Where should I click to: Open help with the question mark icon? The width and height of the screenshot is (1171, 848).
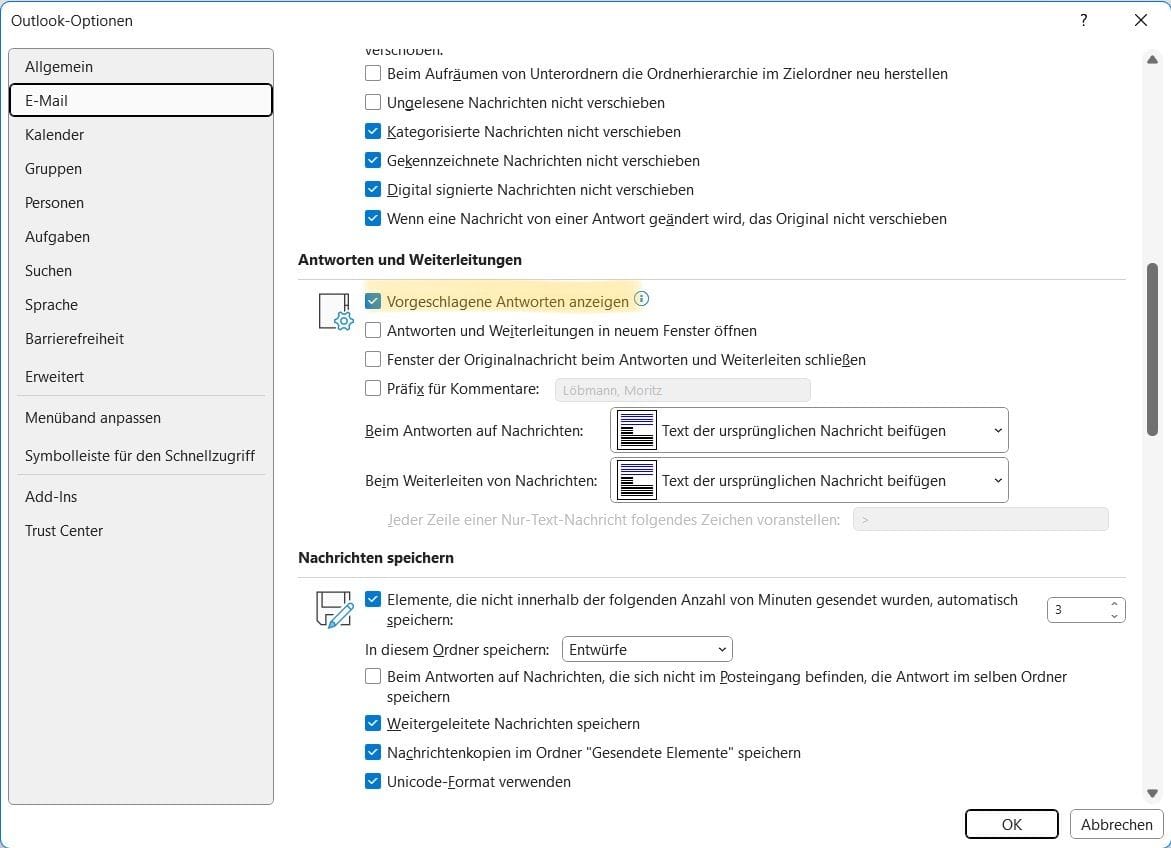pyautogui.click(x=1084, y=20)
